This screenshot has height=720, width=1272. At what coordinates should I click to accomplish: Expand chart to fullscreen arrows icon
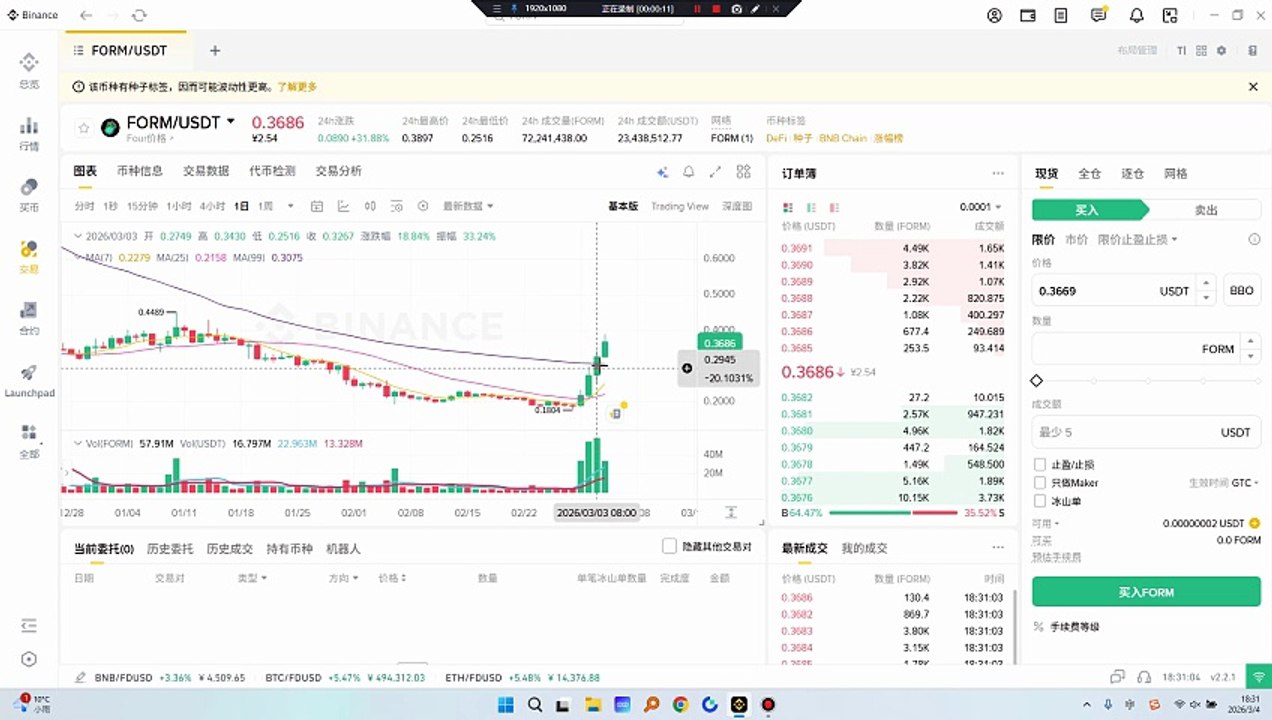click(715, 172)
